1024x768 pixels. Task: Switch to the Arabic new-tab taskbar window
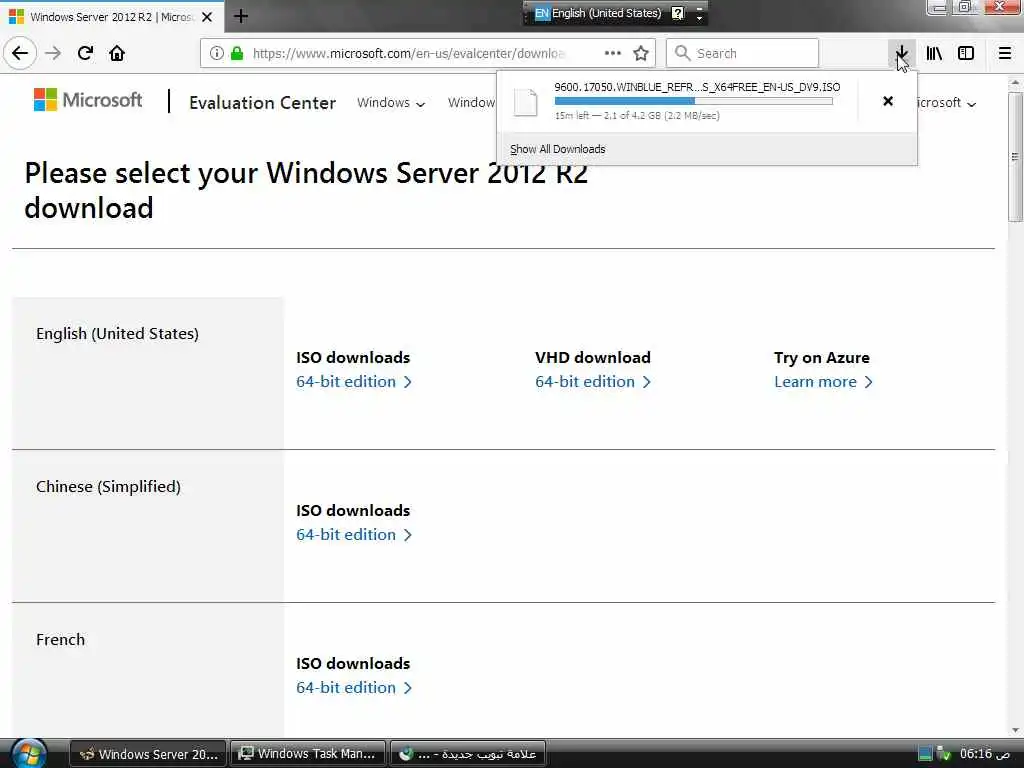coord(468,754)
